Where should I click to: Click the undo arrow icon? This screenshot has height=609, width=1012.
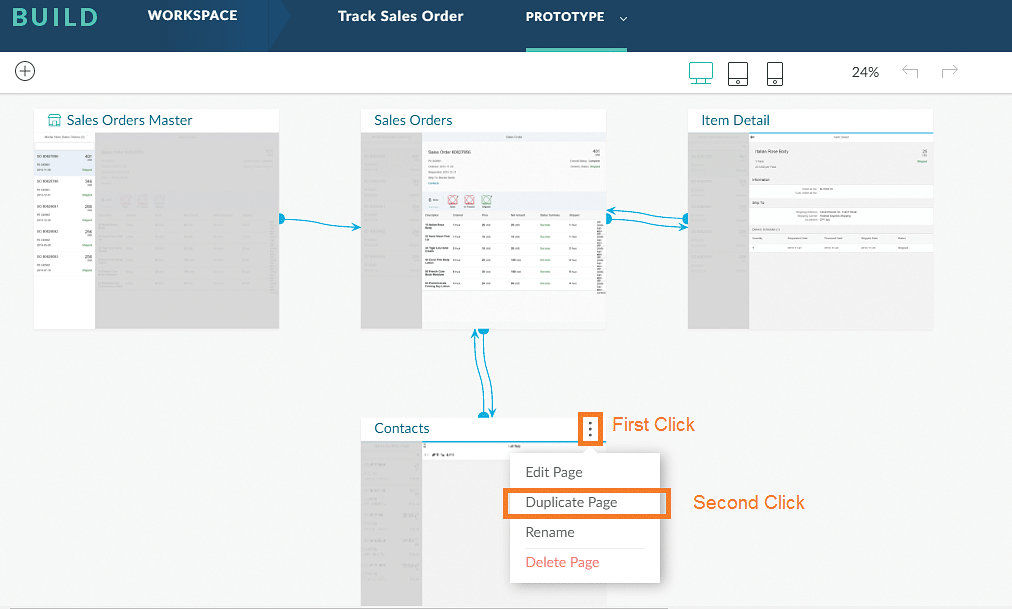[x=910, y=72]
